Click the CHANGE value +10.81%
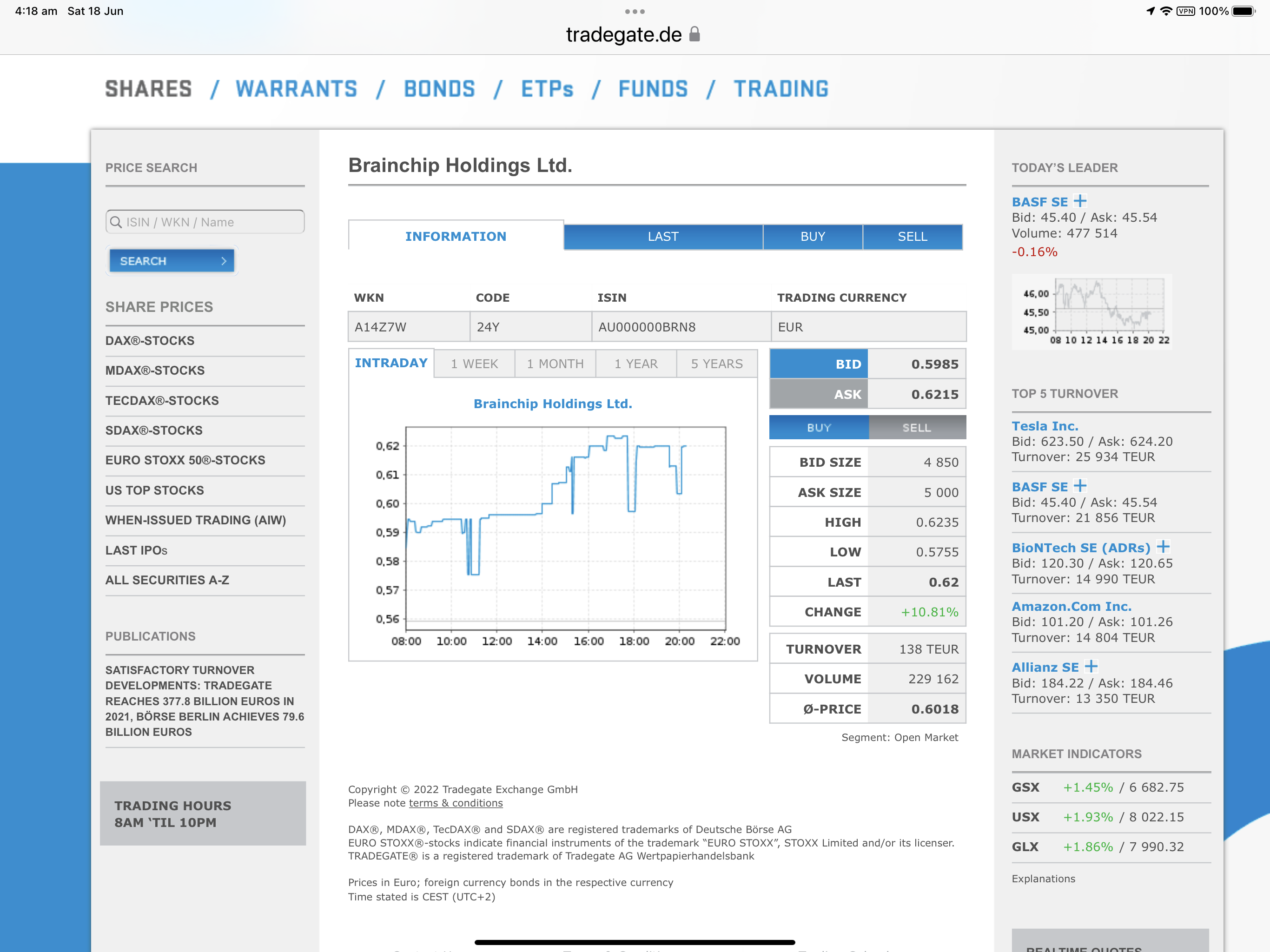The image size is (1270, 952). (x=930, y=612)
